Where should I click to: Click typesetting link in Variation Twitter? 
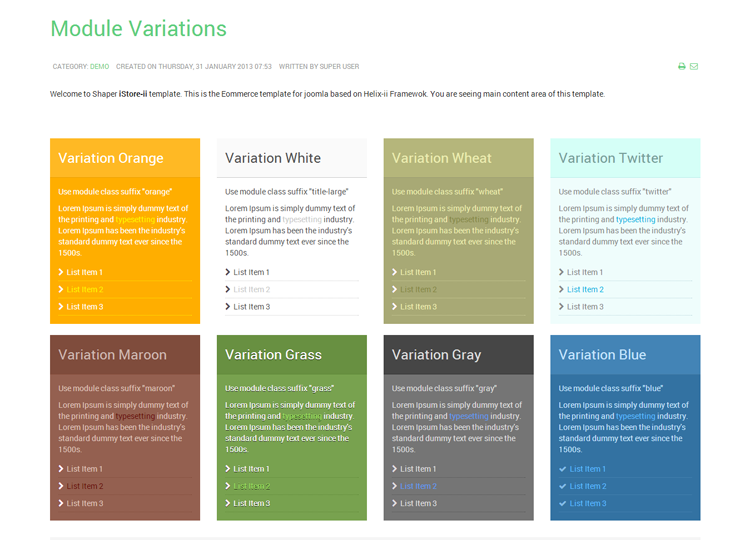pos(635,220)
